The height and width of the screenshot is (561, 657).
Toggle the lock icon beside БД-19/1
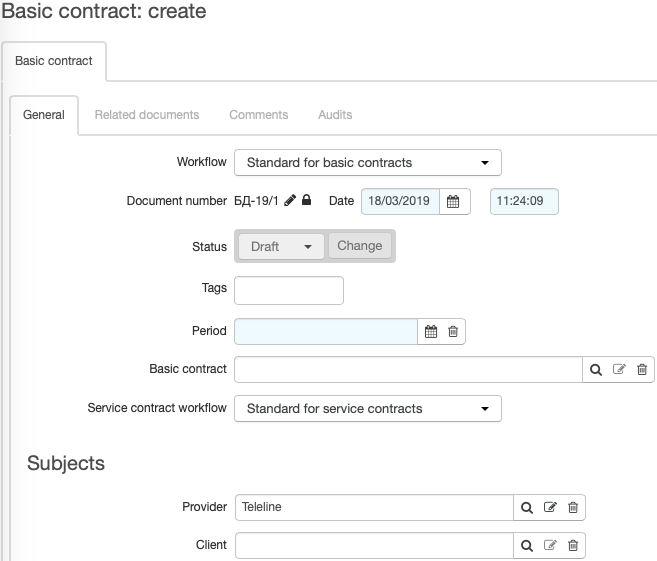point(307,200)
